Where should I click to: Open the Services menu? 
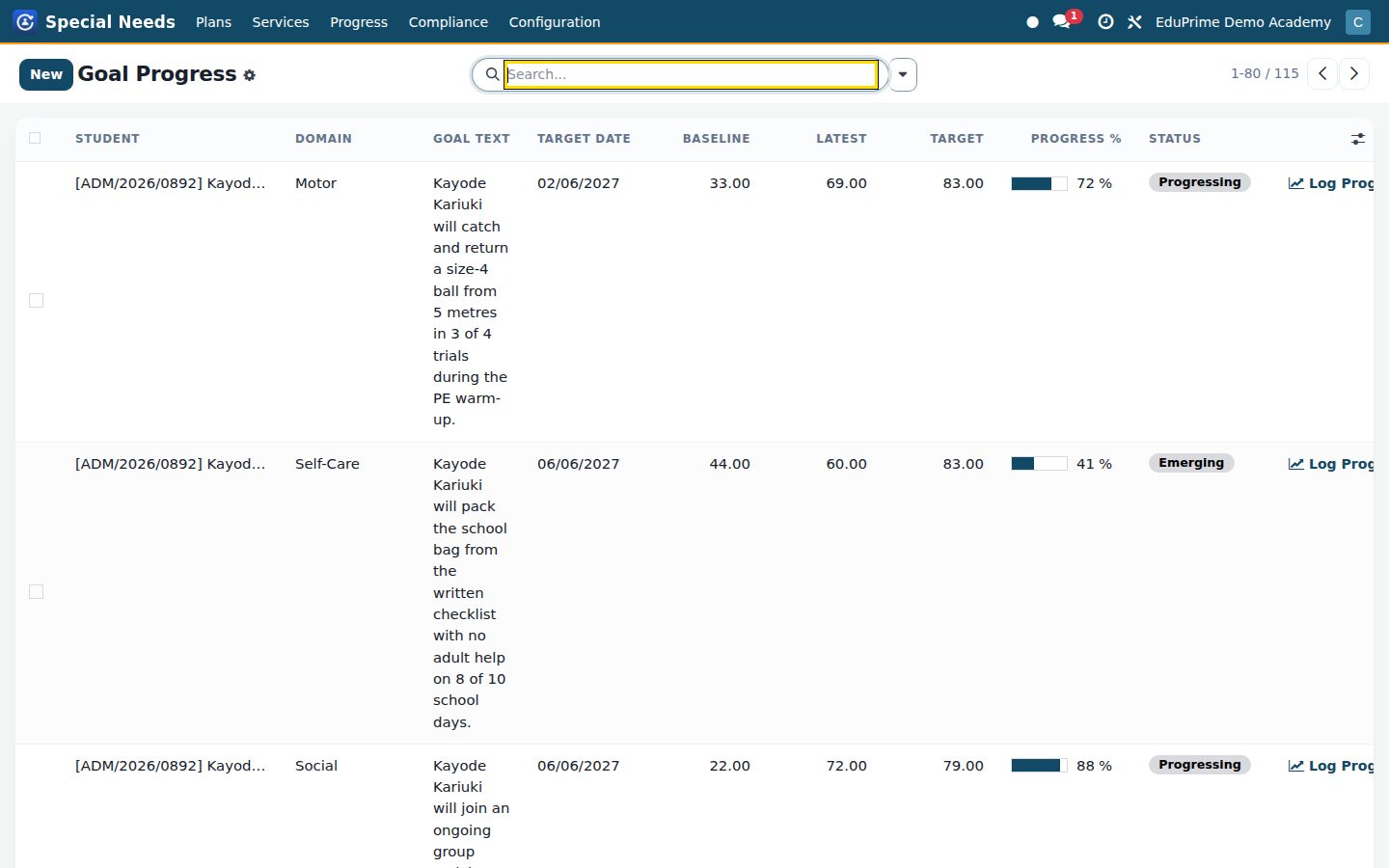point(281,21)
